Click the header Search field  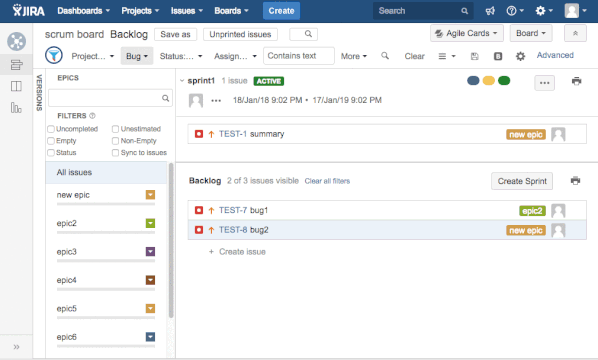tap(423, 11)
